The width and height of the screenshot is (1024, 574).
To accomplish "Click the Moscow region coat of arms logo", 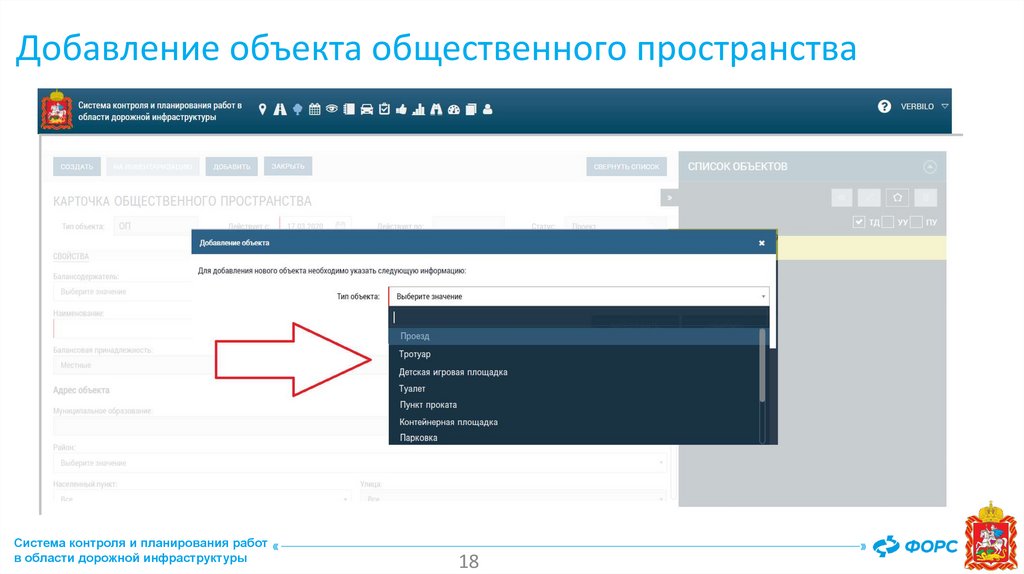I will pos(57,111).
